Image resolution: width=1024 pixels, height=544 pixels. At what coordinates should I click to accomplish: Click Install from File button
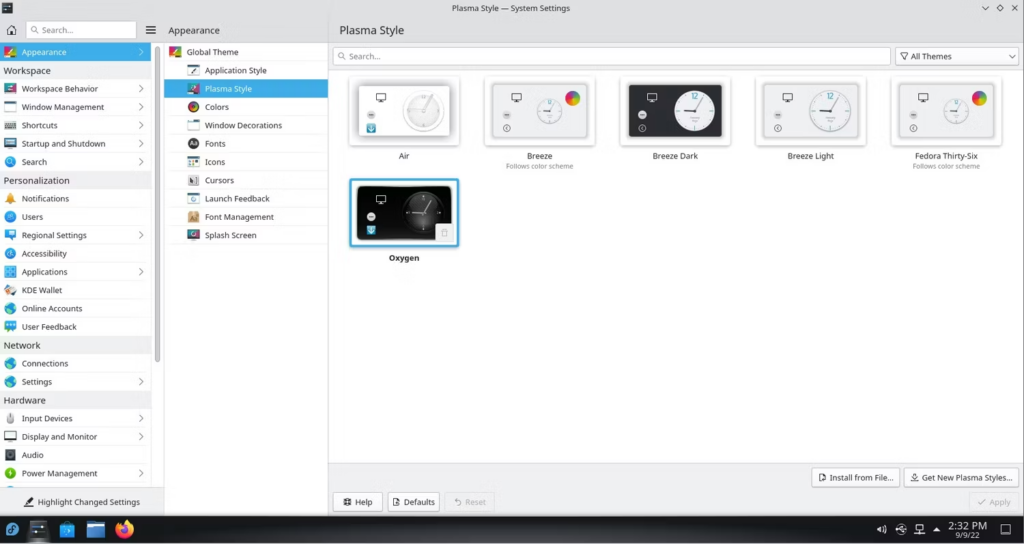point(856,478)
